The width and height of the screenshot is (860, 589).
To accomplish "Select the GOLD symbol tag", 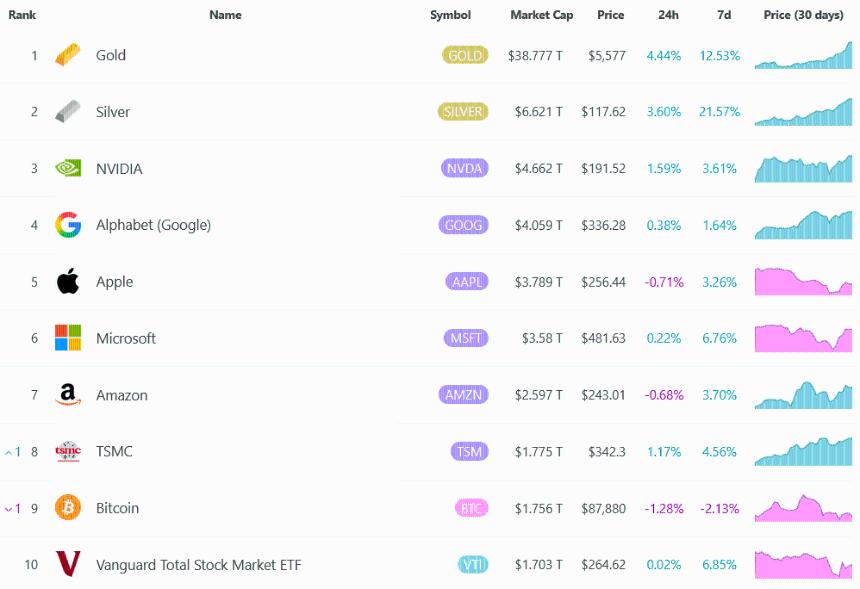I will [465, 55].
